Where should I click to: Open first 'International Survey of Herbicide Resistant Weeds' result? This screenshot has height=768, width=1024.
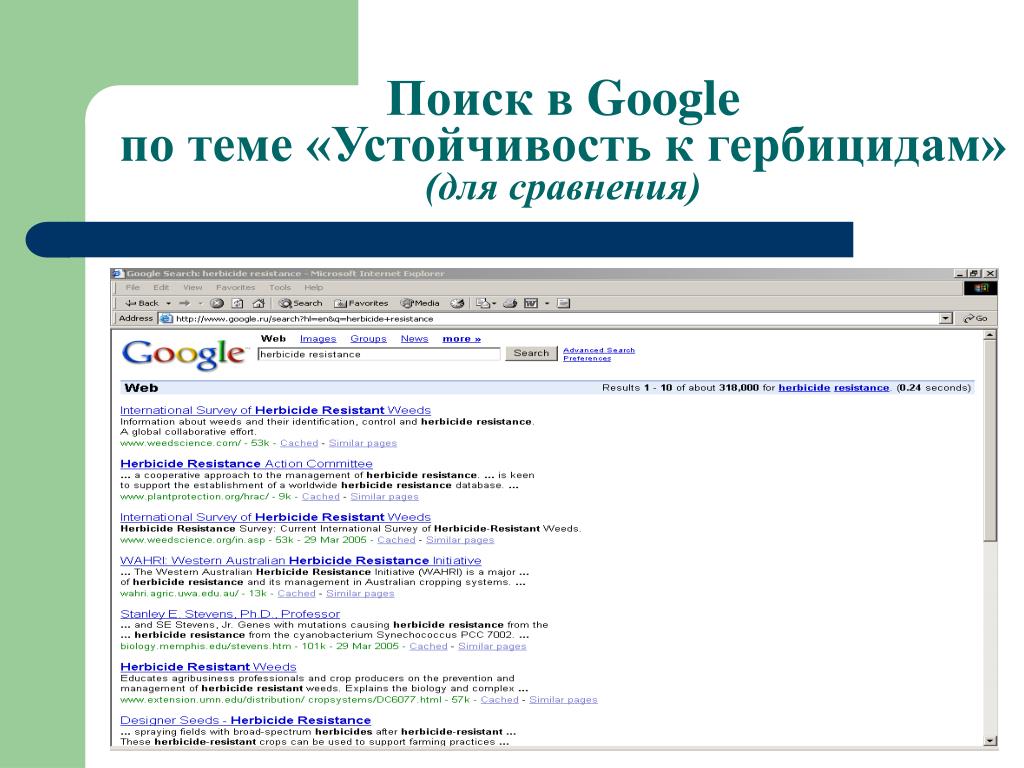(x=276, y=410)
